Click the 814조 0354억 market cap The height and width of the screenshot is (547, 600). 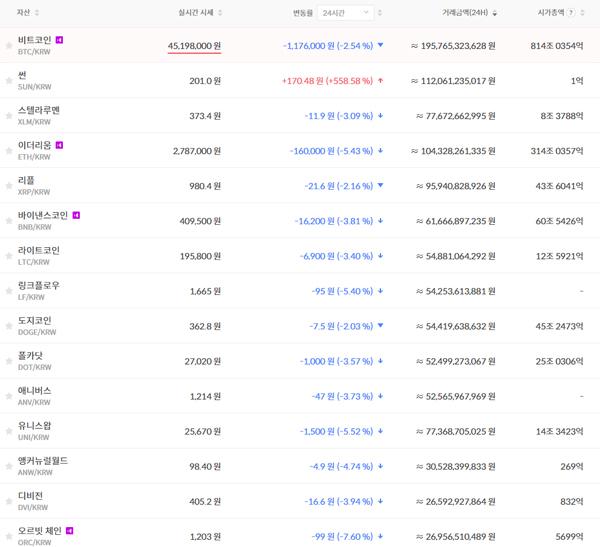click(x=557, y=46)
